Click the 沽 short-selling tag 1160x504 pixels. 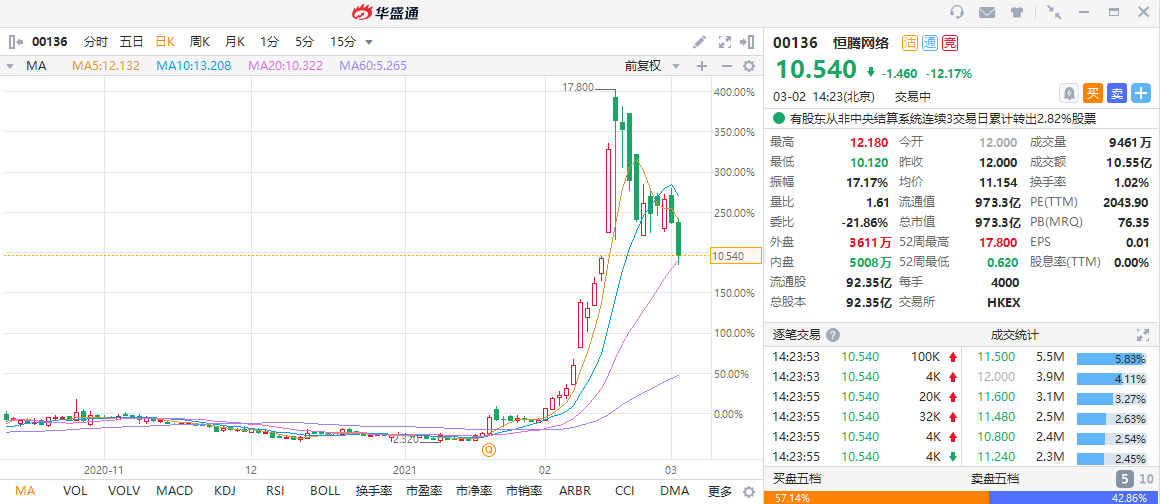pyautogui.click(x=909, y=42)
